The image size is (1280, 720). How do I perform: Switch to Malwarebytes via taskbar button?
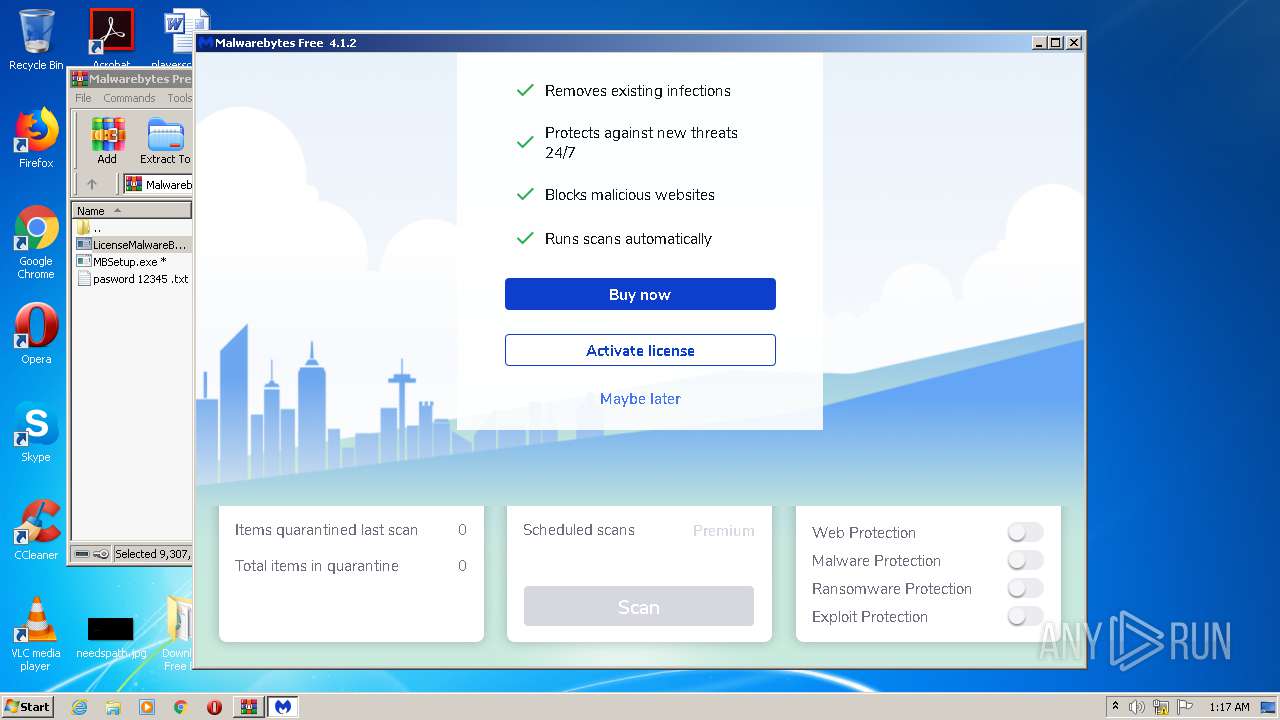point(283,707)
